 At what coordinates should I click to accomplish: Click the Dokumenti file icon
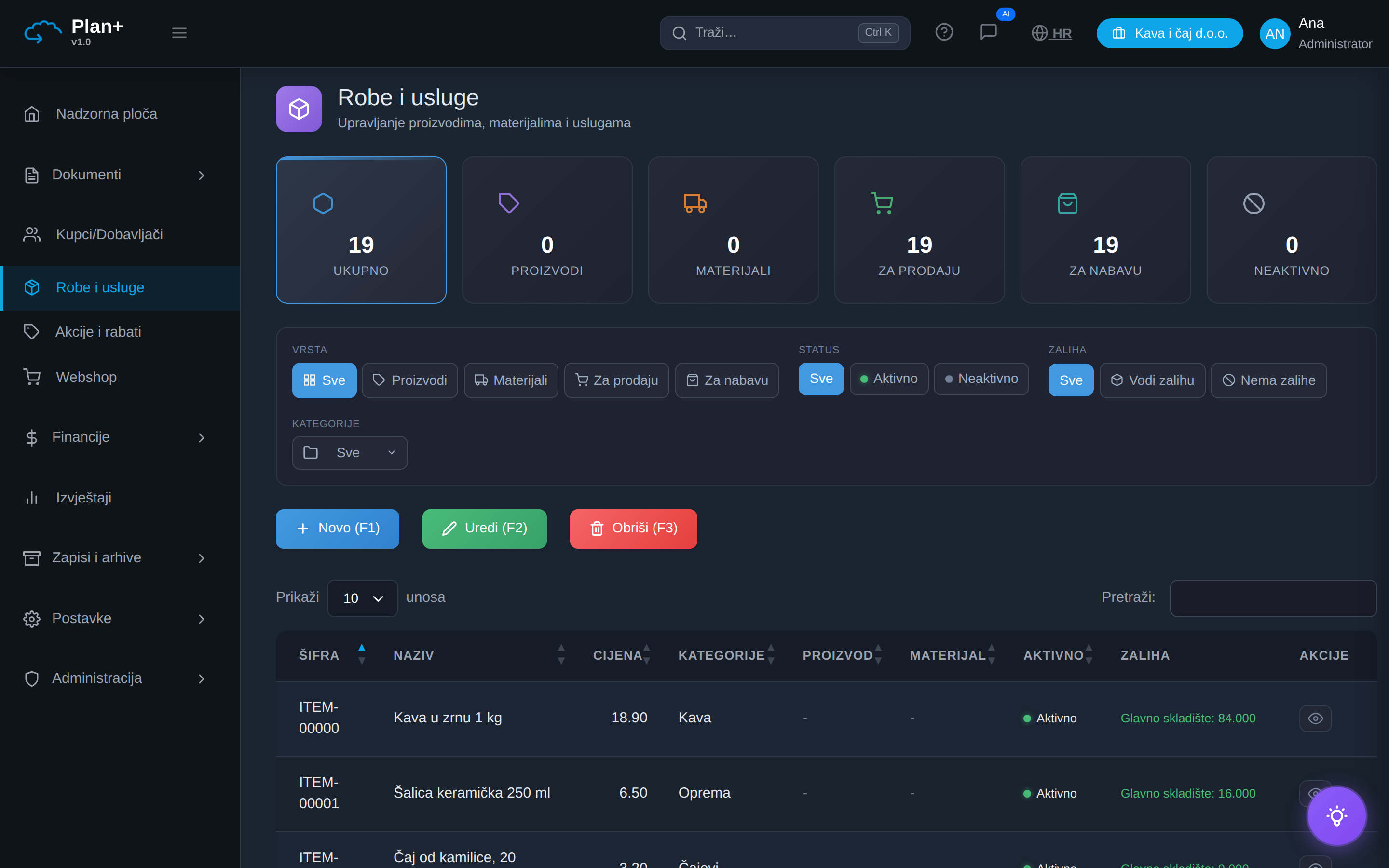31,175
